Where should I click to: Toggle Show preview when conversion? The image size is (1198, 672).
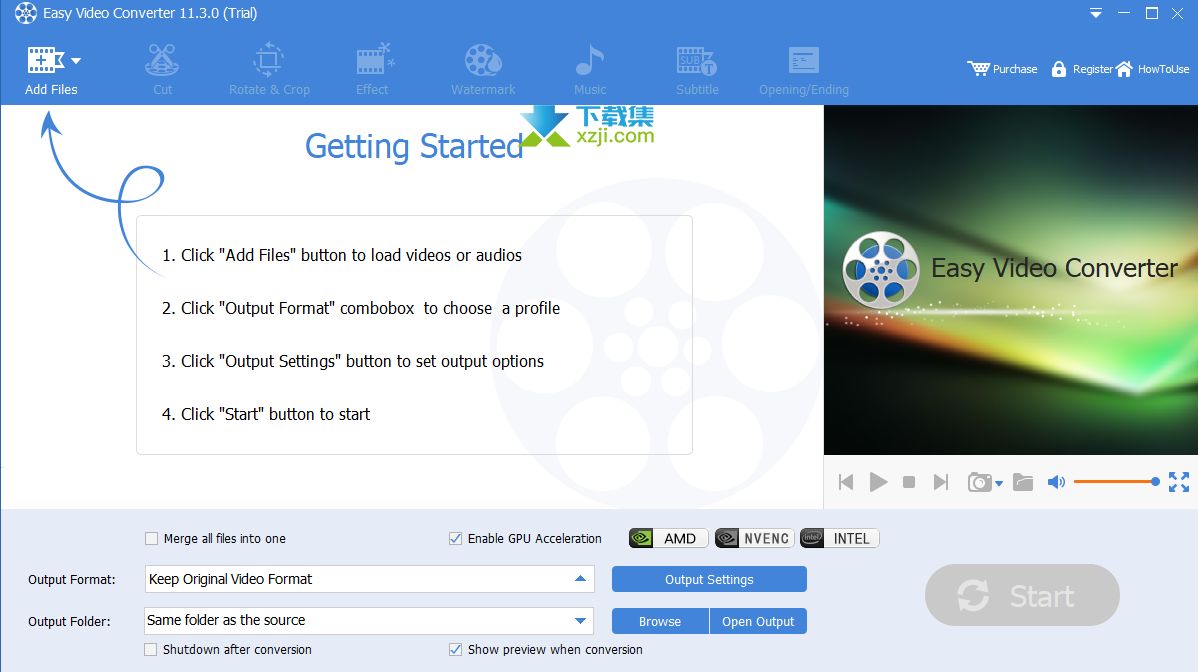(455, 649)
